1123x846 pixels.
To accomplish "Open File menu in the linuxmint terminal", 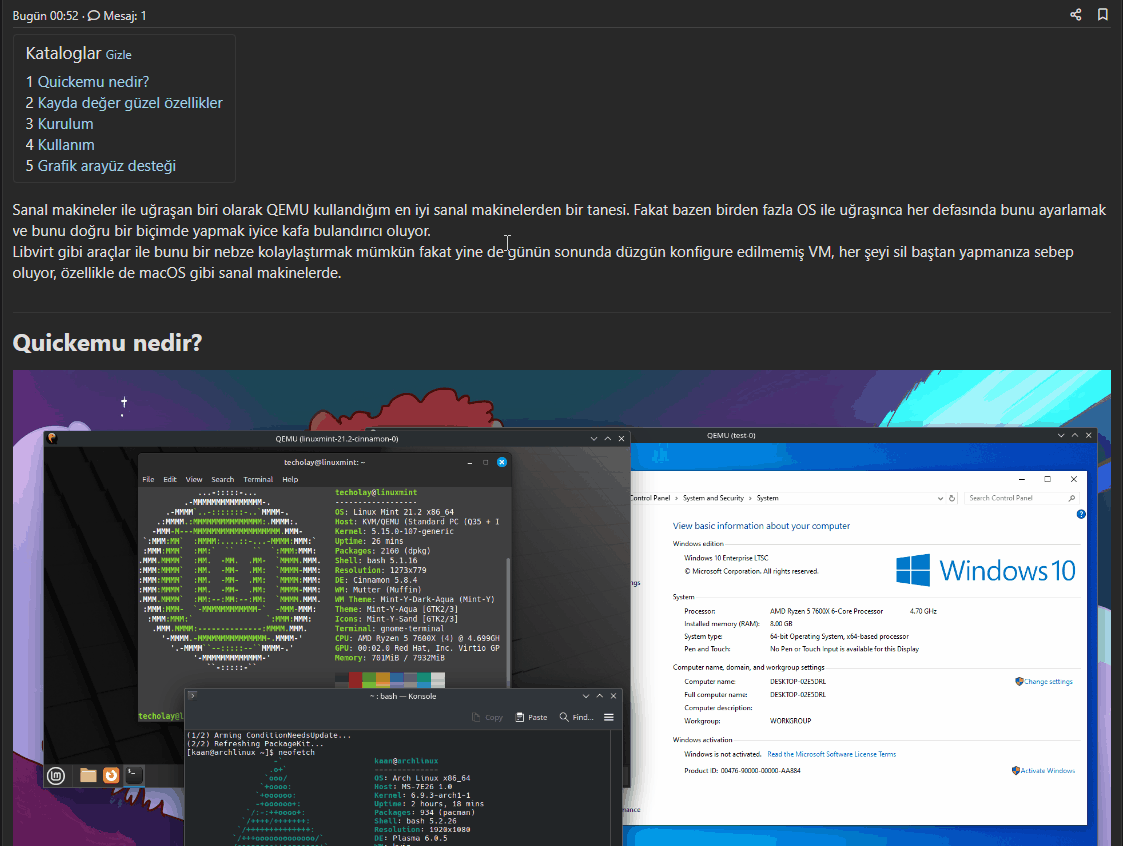I will point(148,479).
